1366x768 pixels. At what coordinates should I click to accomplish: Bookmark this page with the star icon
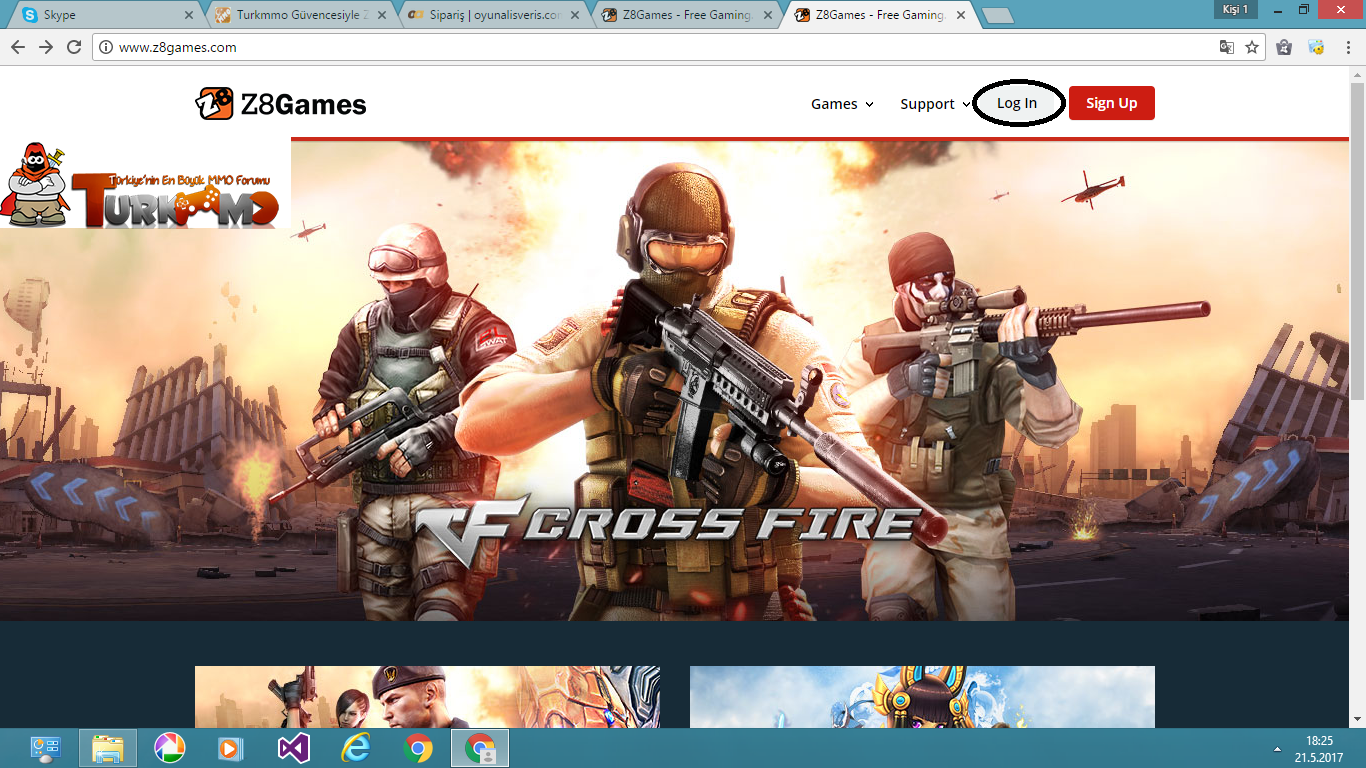tap(1252, 47)
